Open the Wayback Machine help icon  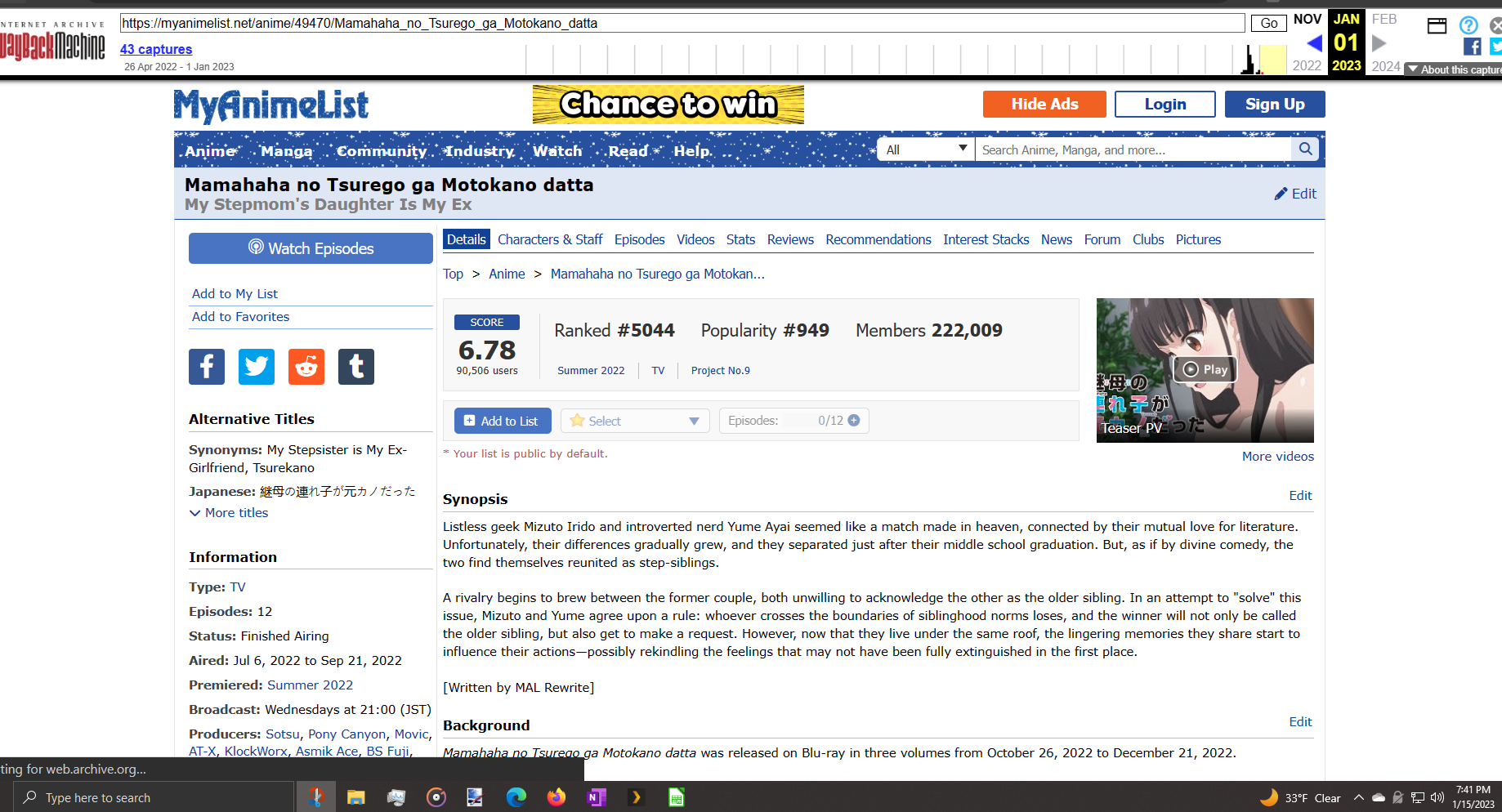tap(1468, 25)
